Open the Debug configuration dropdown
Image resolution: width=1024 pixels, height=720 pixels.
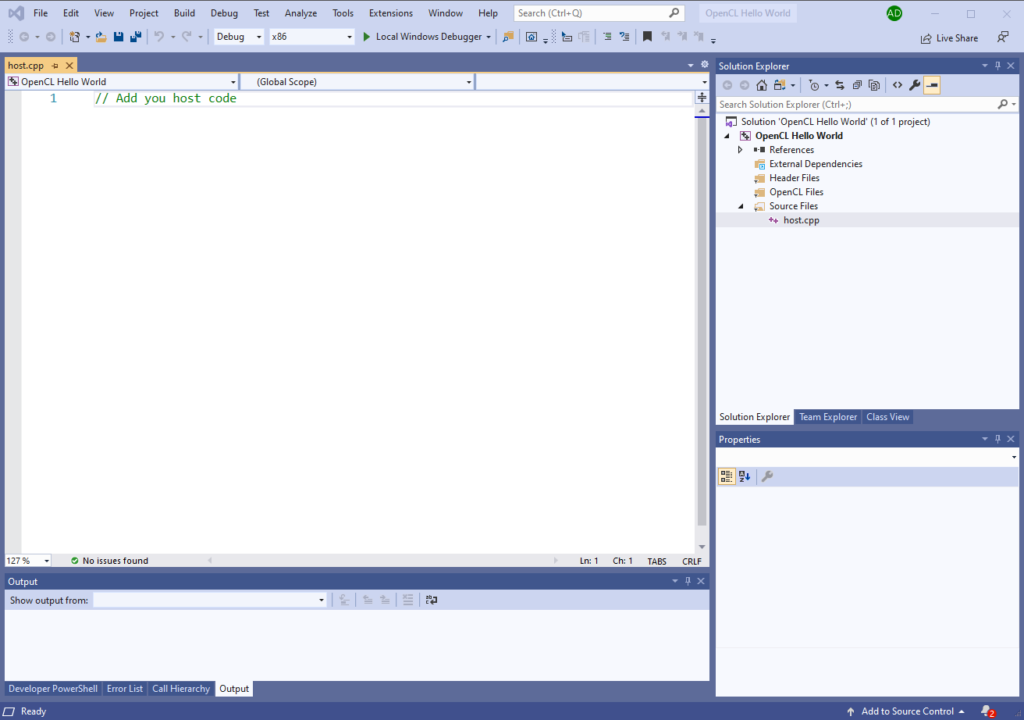[239, 37]
